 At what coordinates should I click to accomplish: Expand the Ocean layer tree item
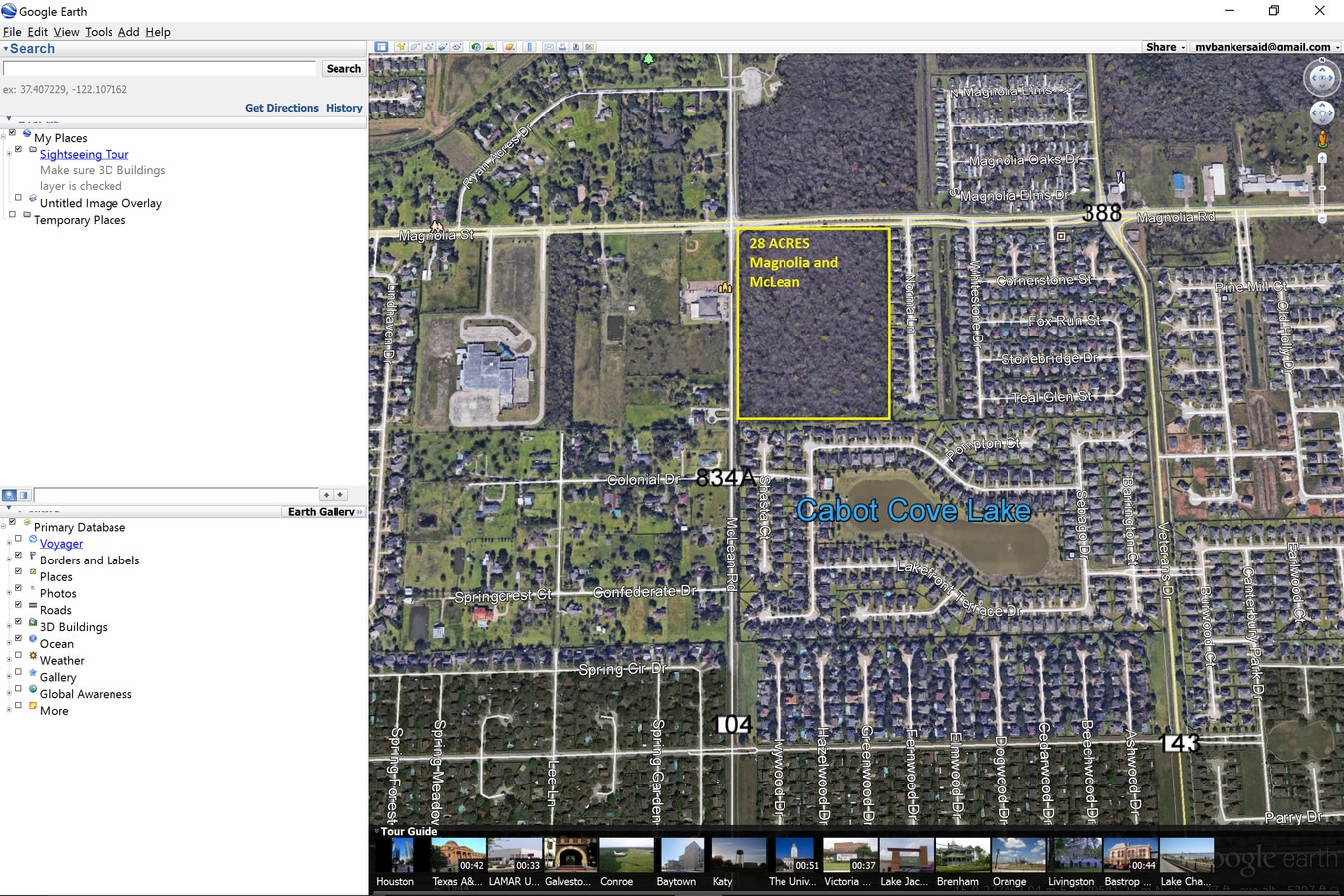(x=8, y=644)
